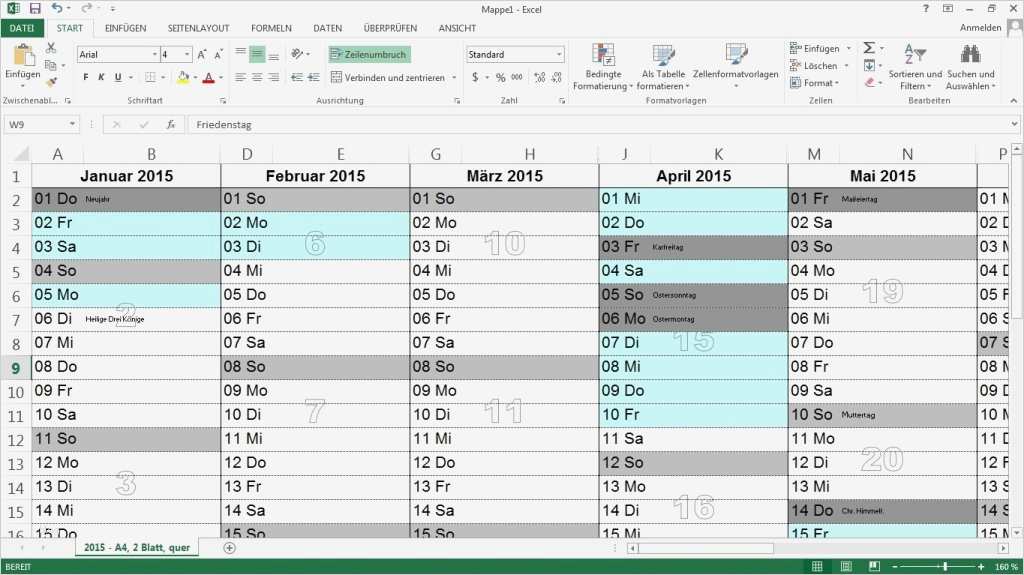Viewport: 1024px width, 575px height.
Task: Open the Arial font name dropdown
Action: click(155, 54)
